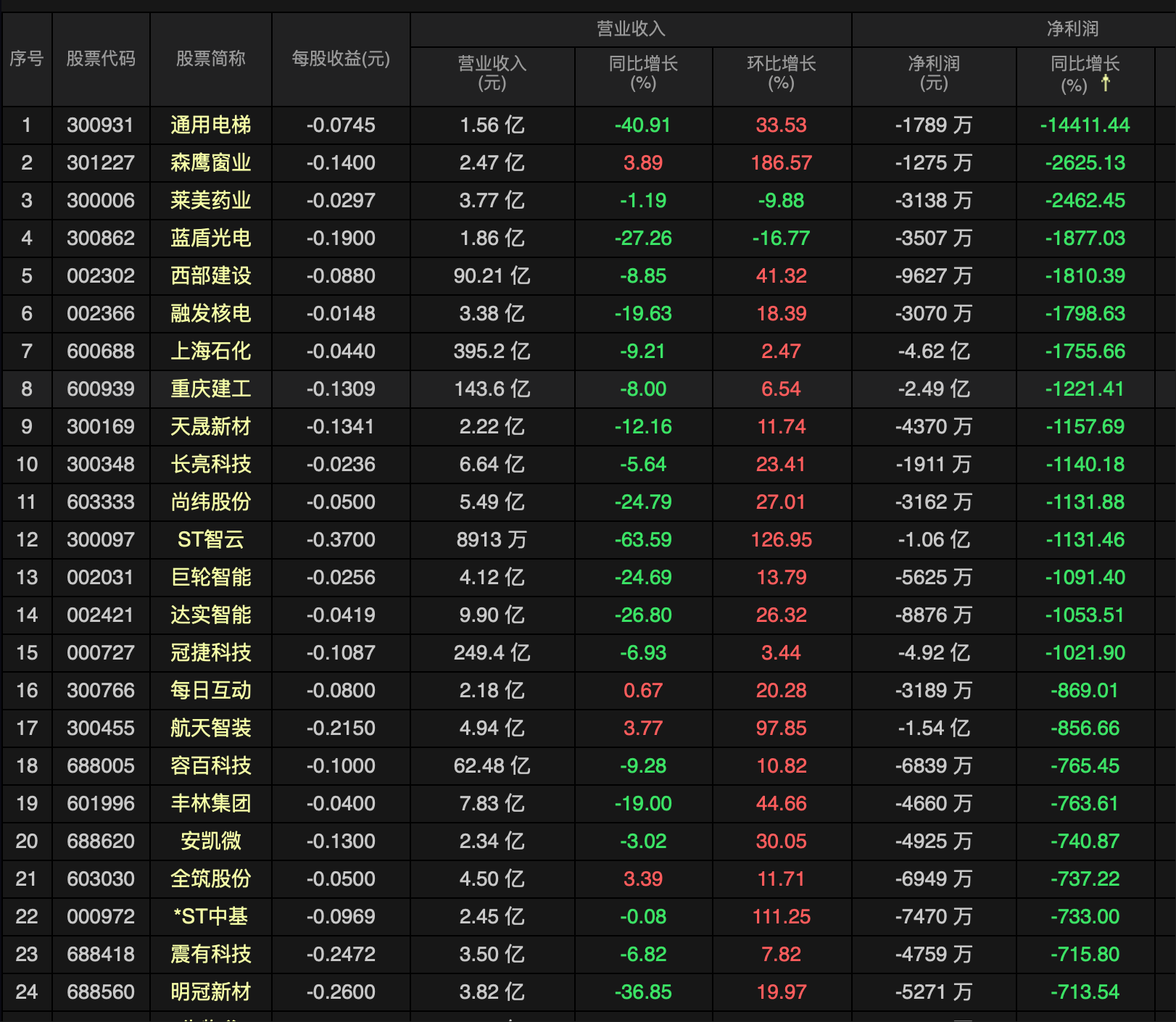Select stock code 688005
Image resolution: width=1176 pixels, height=1022 pixels.
[101, 766]
